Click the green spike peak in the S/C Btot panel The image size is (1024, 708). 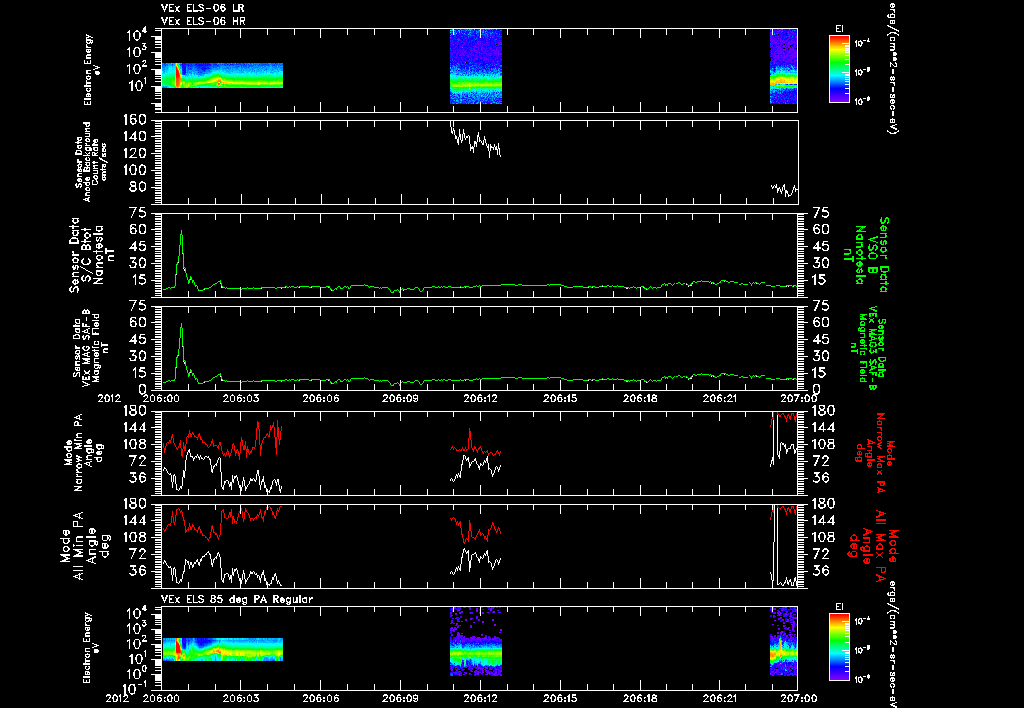(182, 231)
